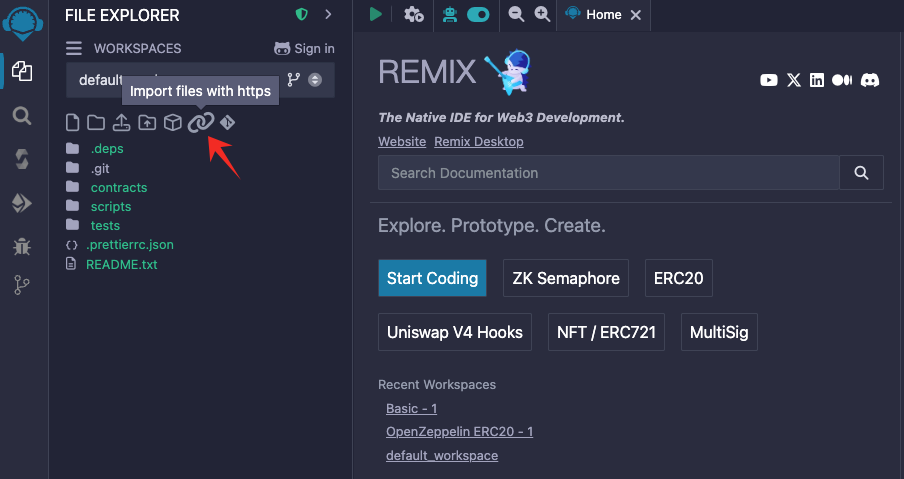Open the workspaces hamburger menu
Image resolution: width=904 pixels, height=479 pixels.
coord(73,48)
